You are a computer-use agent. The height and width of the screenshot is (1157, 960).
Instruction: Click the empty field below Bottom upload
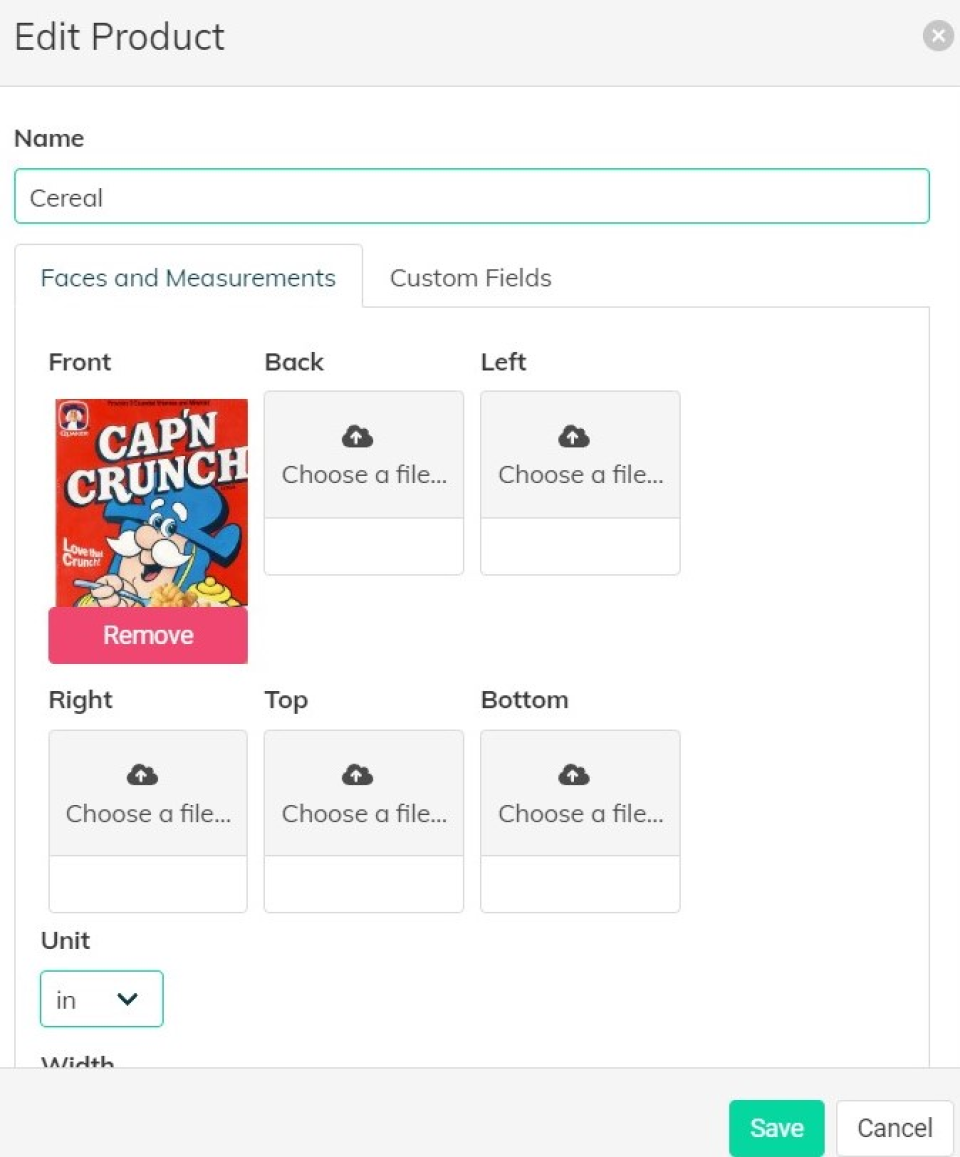pyautogui.click(x=580, y=884)
